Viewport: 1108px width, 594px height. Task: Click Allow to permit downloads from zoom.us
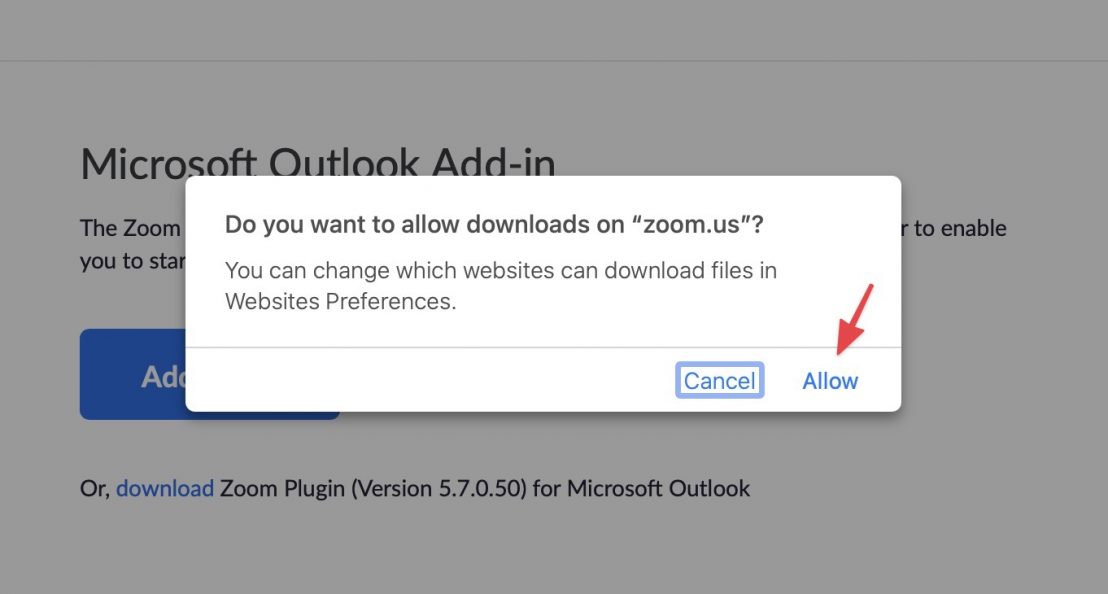tap(830, 380)
